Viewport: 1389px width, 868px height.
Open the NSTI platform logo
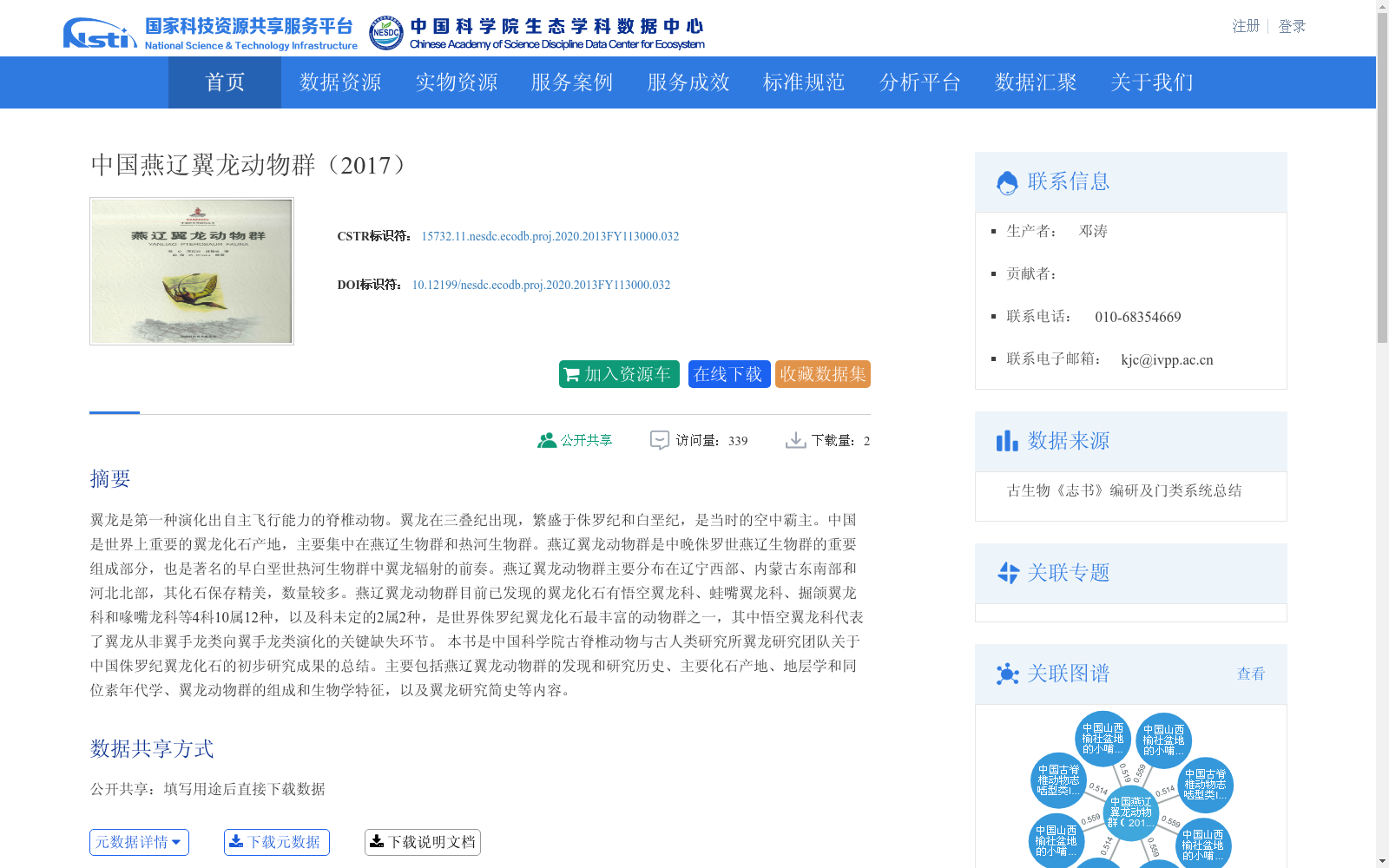tap(210, 33)
